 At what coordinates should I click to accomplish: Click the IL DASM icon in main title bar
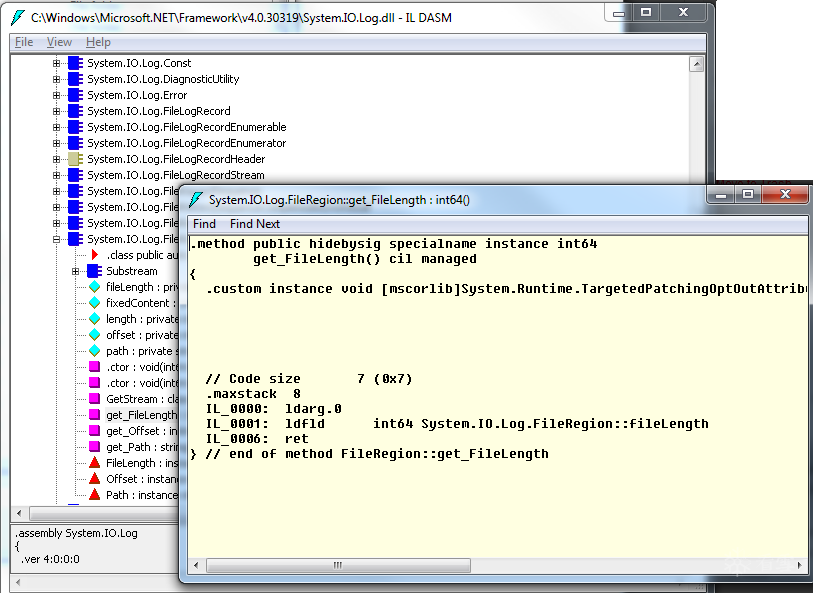click(x=18, y=18)
